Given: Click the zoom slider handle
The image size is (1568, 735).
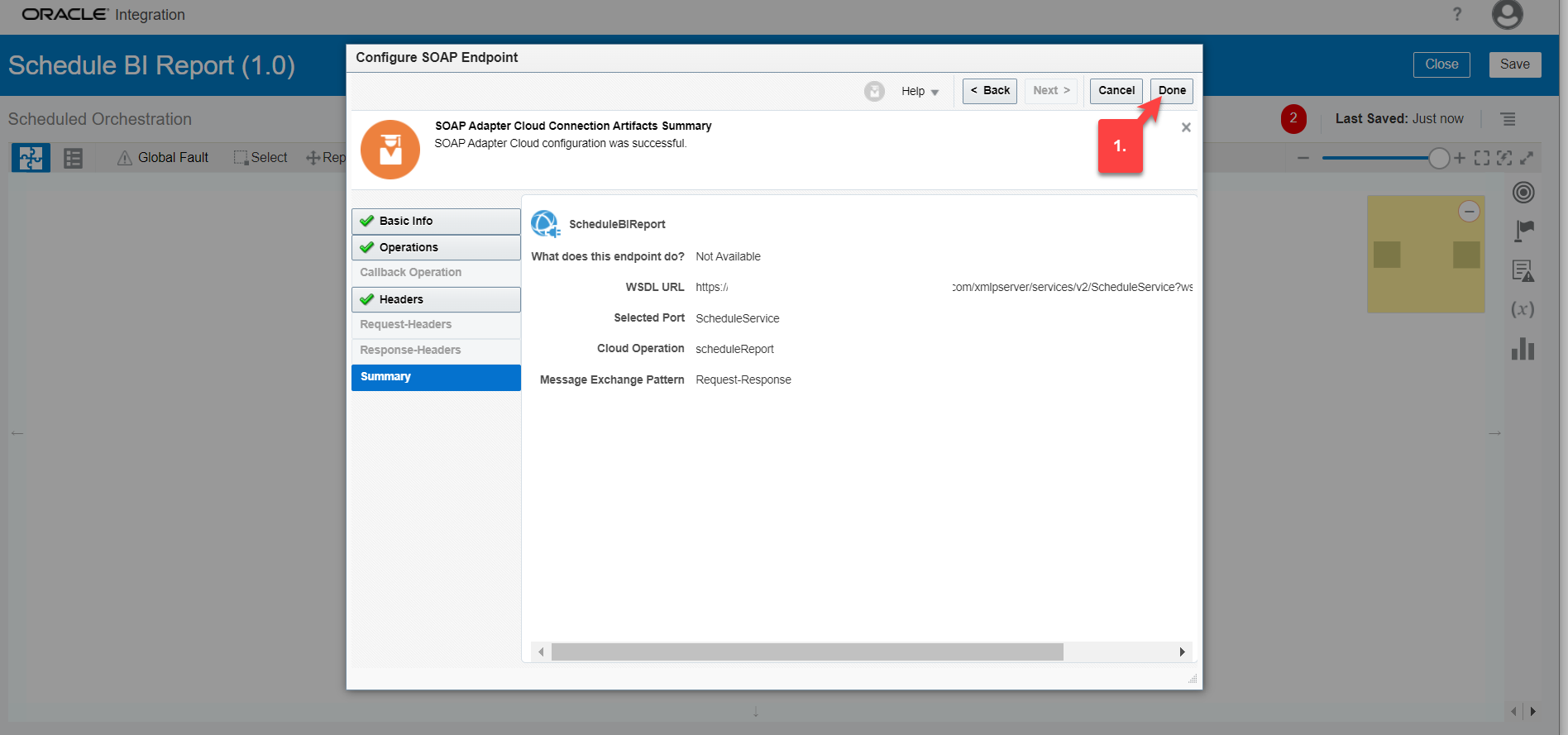Looking at the screenshot, I should click(x=1439, y=158).
